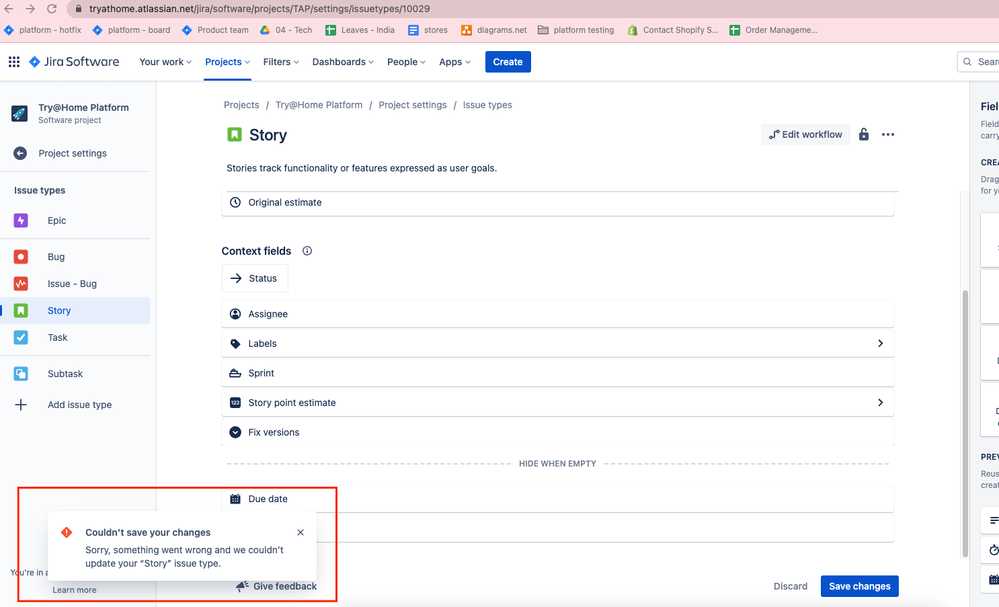Viewport: 999px width, 607px height.
Task: Click the Labels tag icon
Action: point(235,343)
